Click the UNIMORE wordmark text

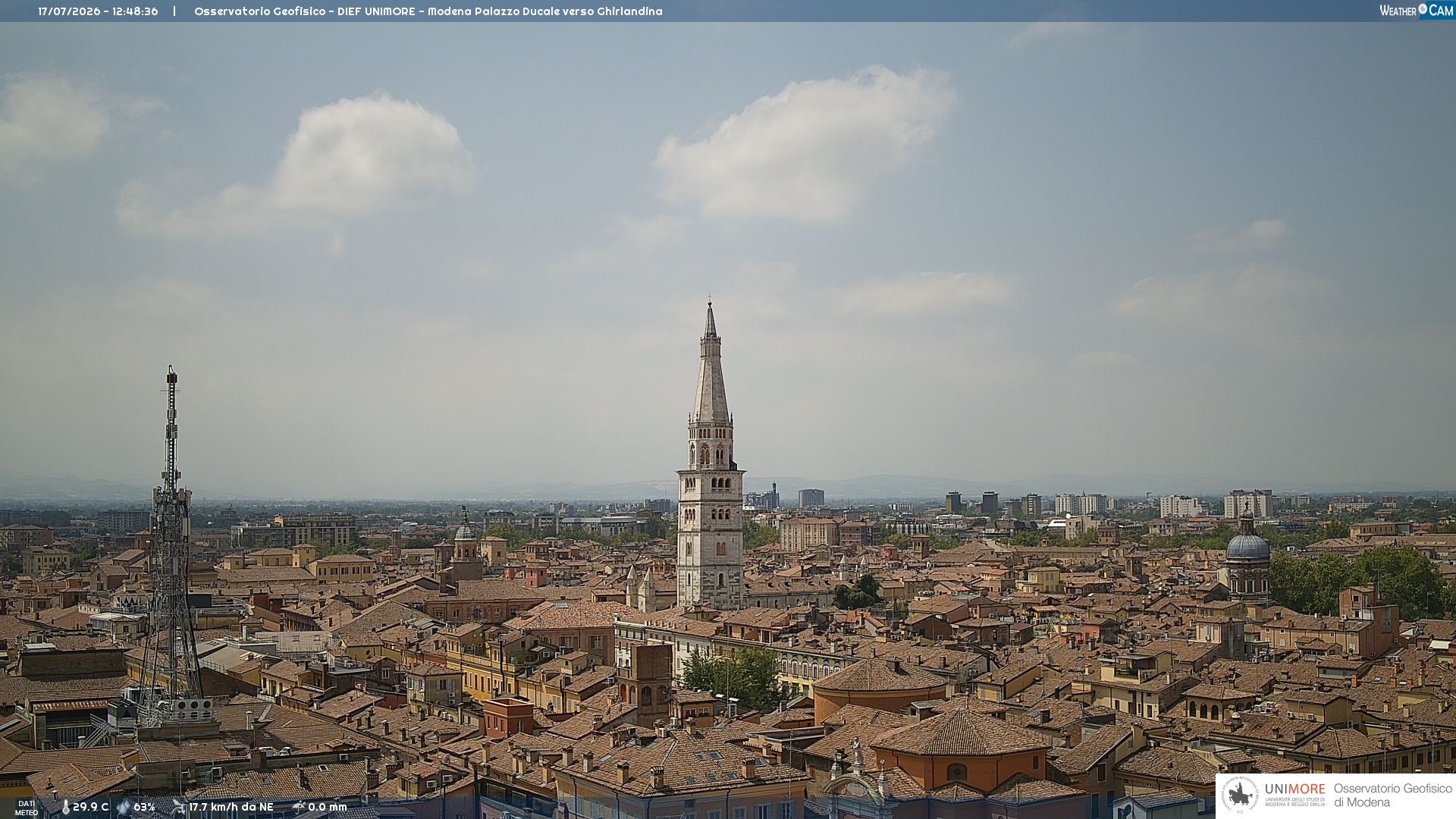(1294, 789)
